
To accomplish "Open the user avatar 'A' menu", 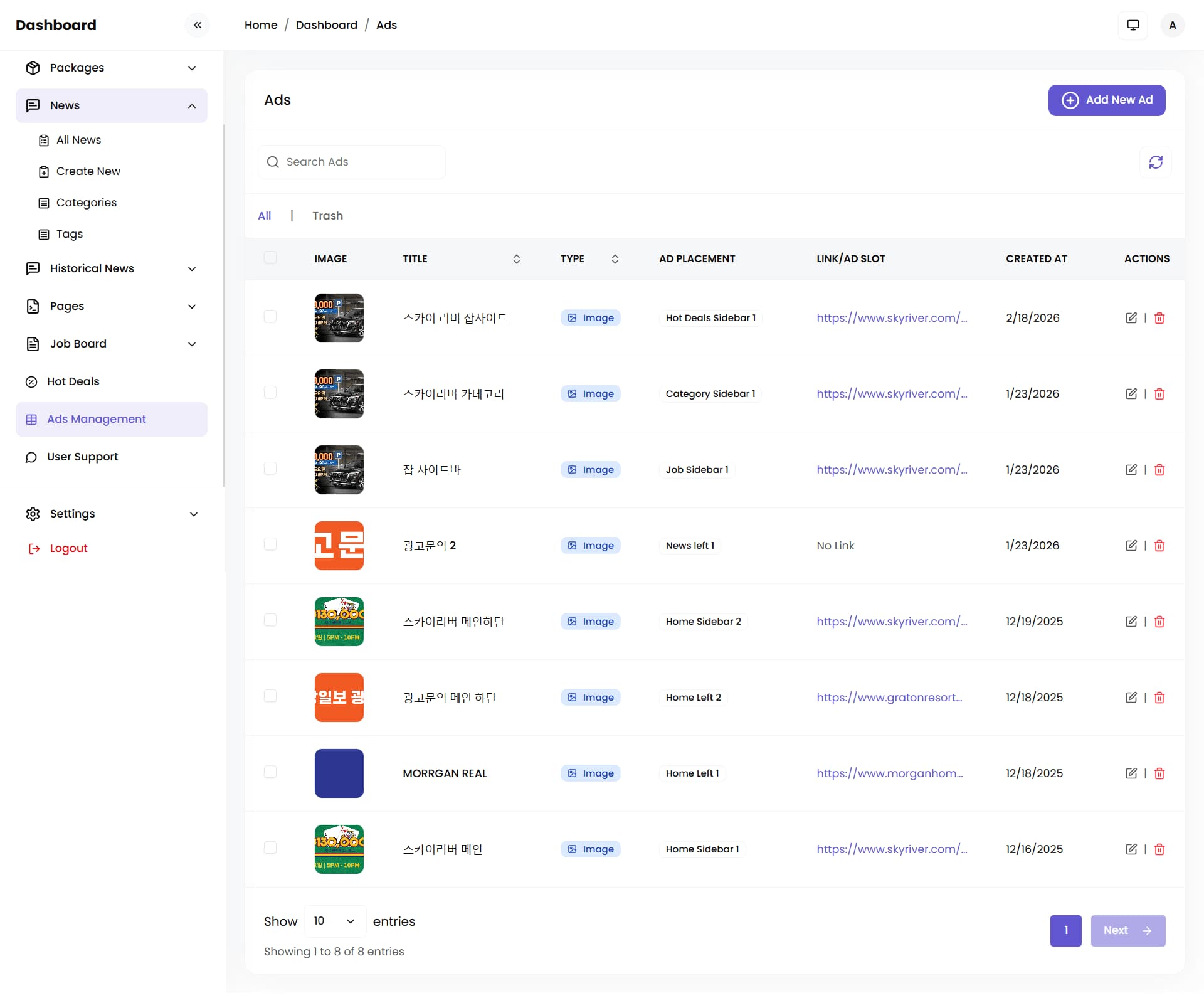I will click(x=1172, y=25).
